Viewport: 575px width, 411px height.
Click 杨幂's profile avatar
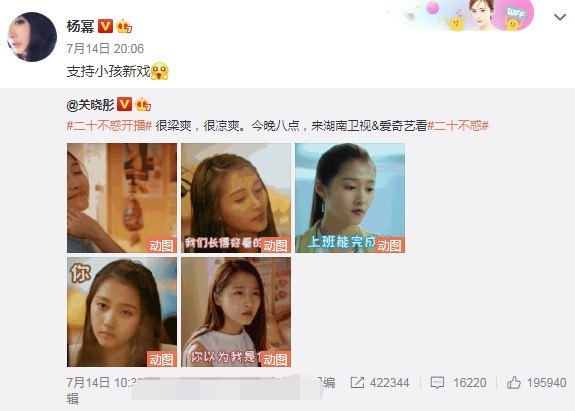coord(32,37)
